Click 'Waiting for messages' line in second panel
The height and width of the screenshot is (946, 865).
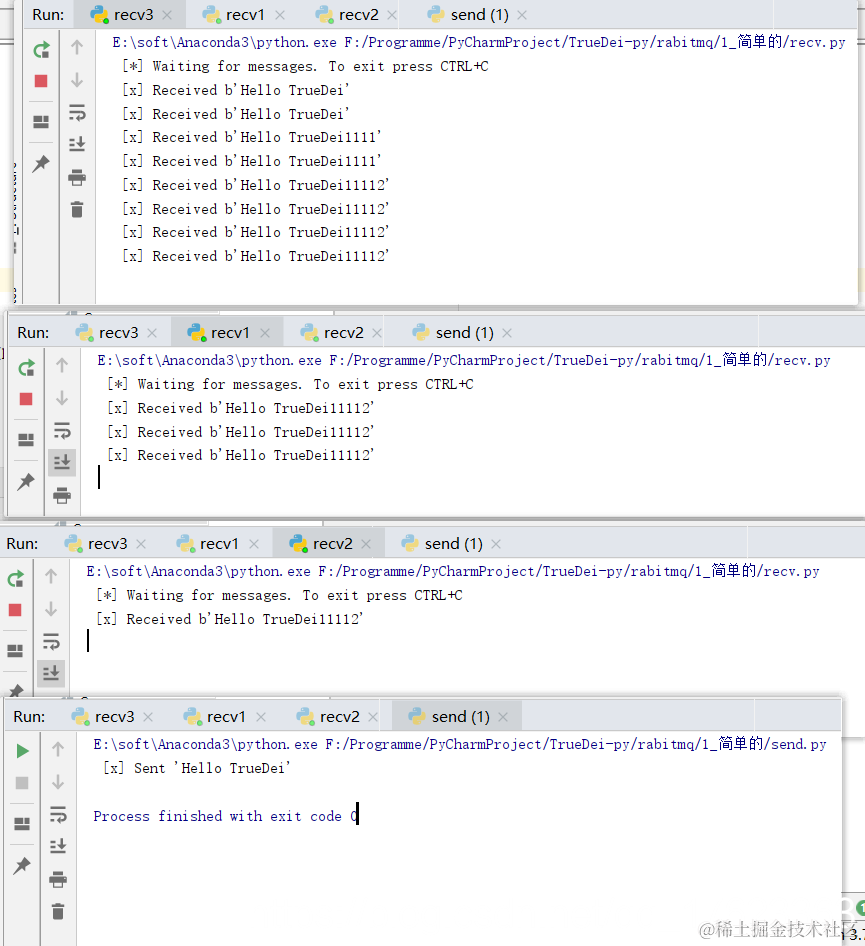[290, 385]
